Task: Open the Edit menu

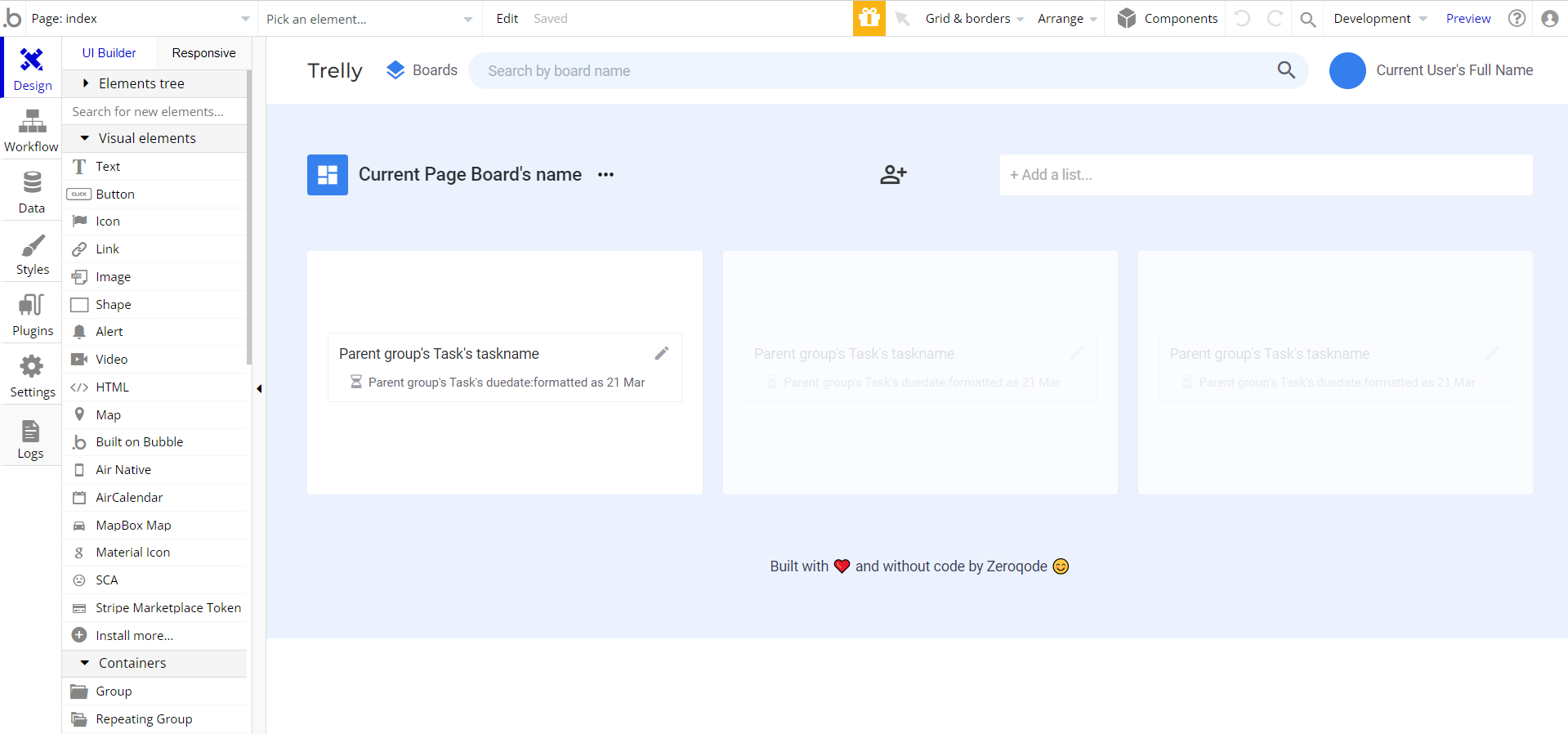Action: coord(507,18)
